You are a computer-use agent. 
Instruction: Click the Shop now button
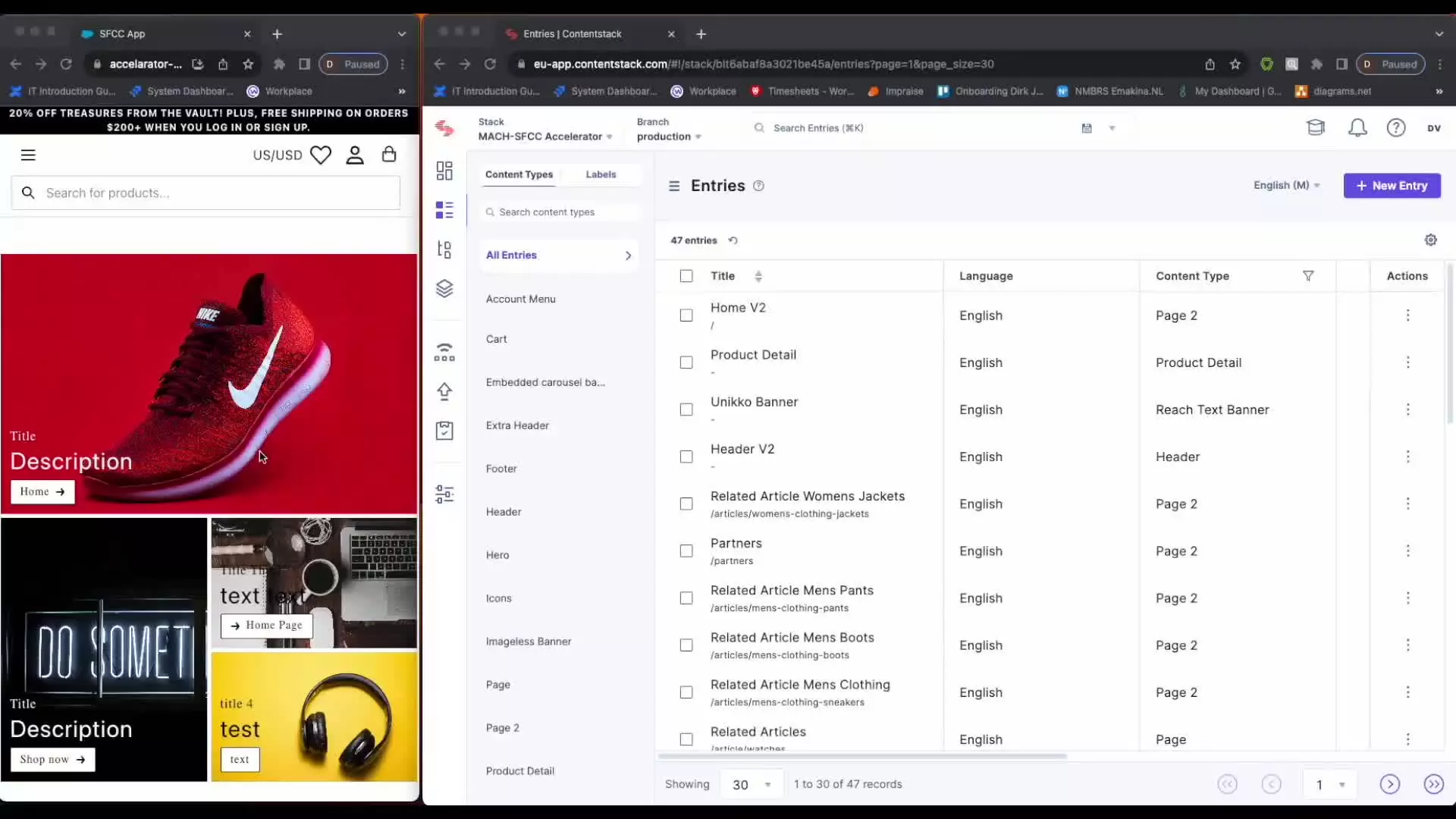pos(52,759)
